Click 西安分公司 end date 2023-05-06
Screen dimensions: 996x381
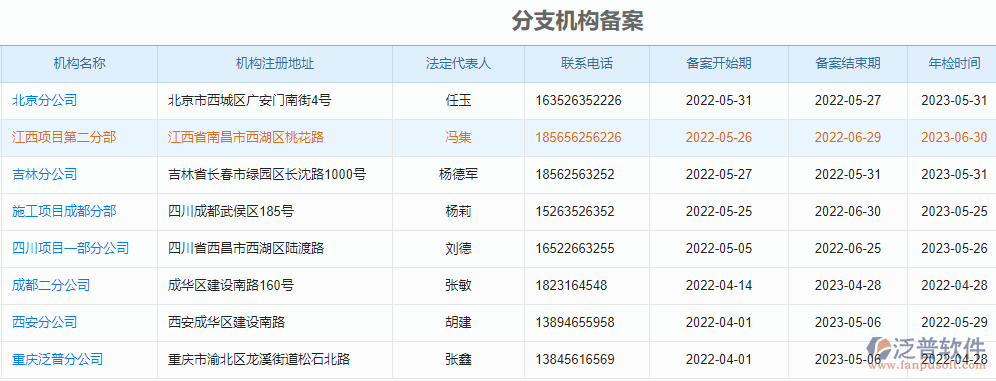pyautogui.click(x=848, y=322)
